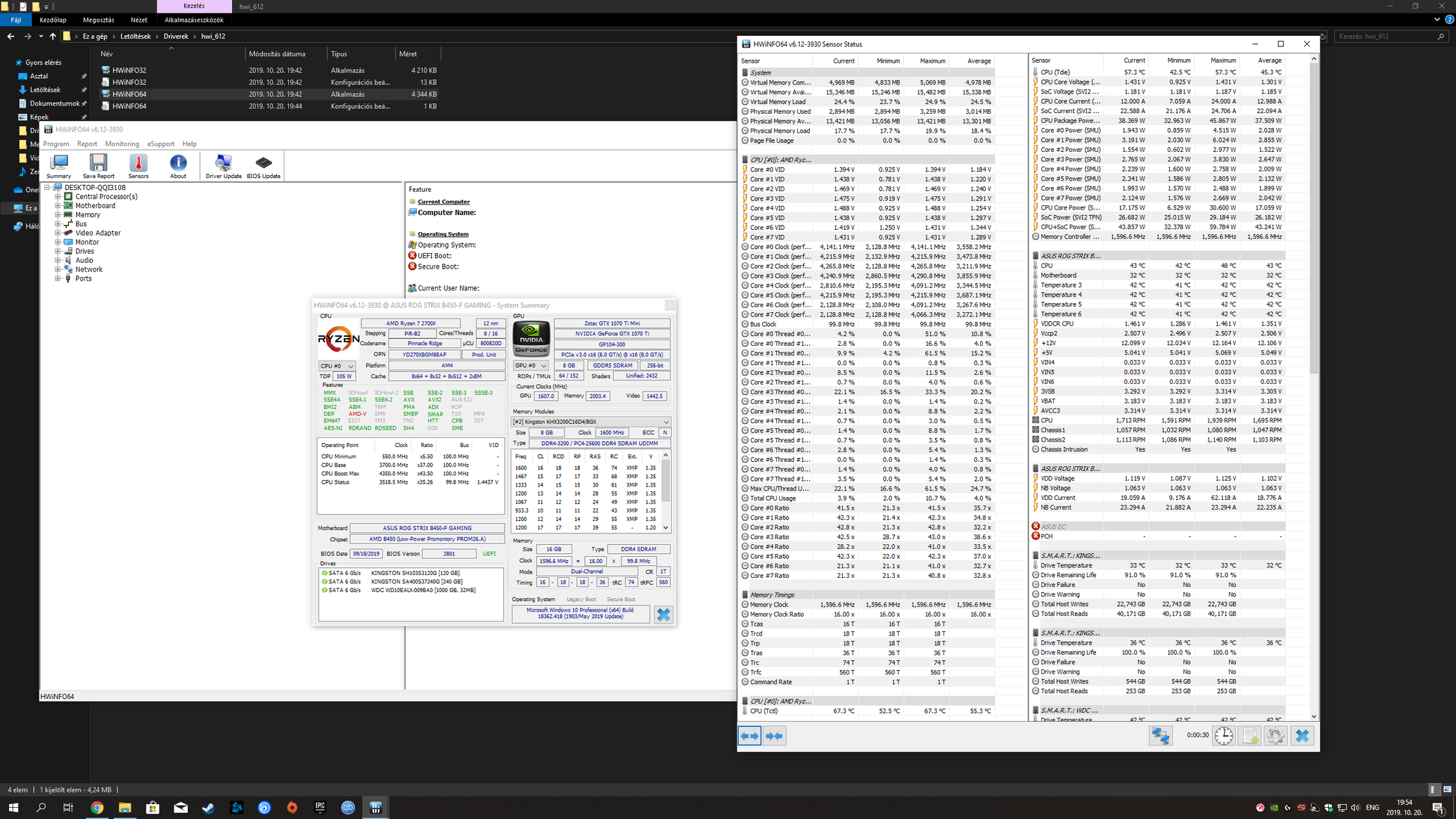Open the taskbar search icon

(41, 808)
